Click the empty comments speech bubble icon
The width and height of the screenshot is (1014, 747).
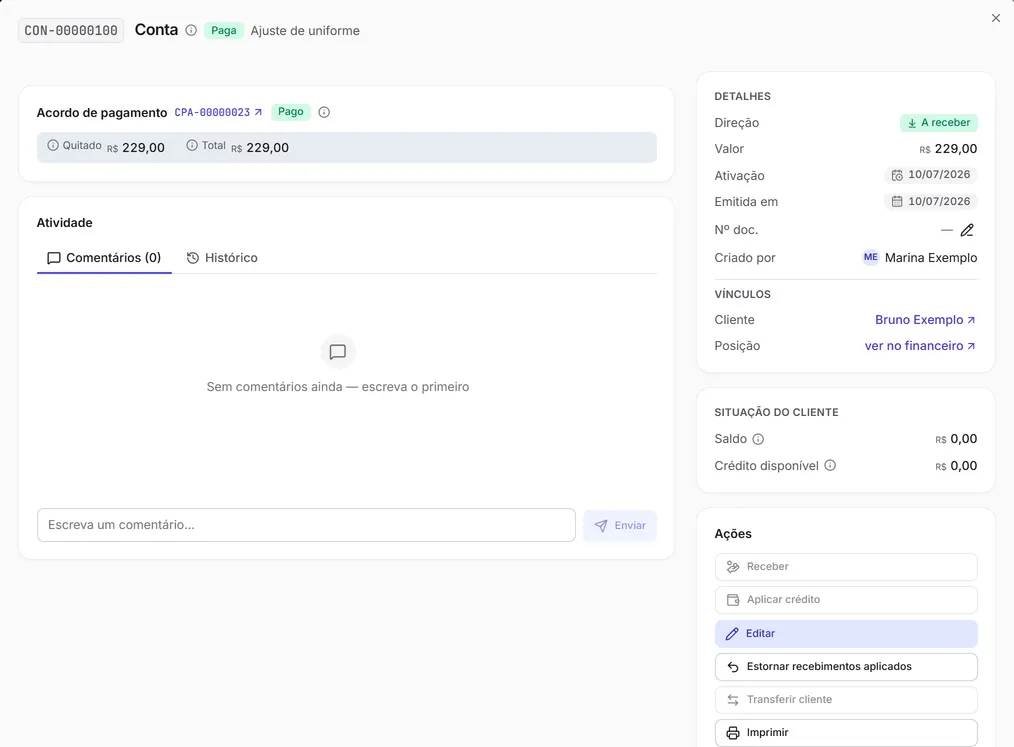click(338, 352)
